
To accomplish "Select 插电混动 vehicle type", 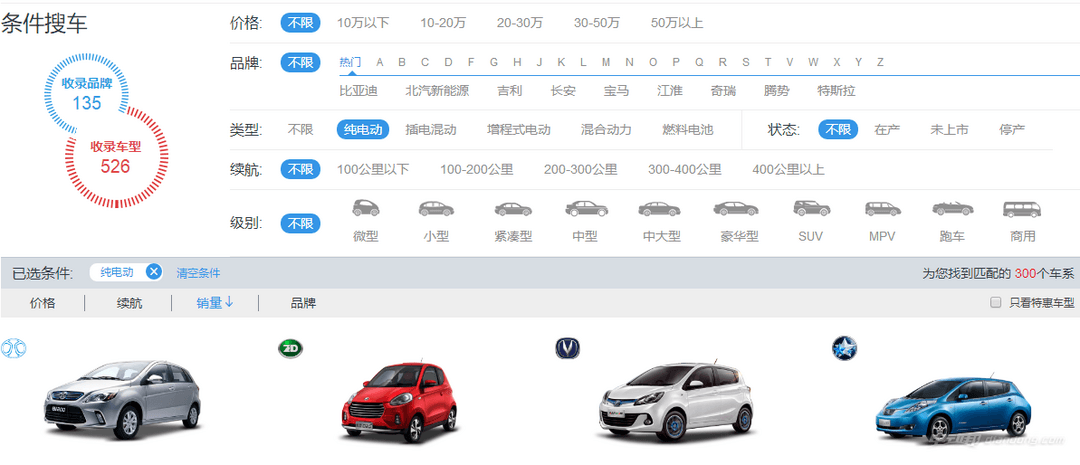I will coord(431,130).
